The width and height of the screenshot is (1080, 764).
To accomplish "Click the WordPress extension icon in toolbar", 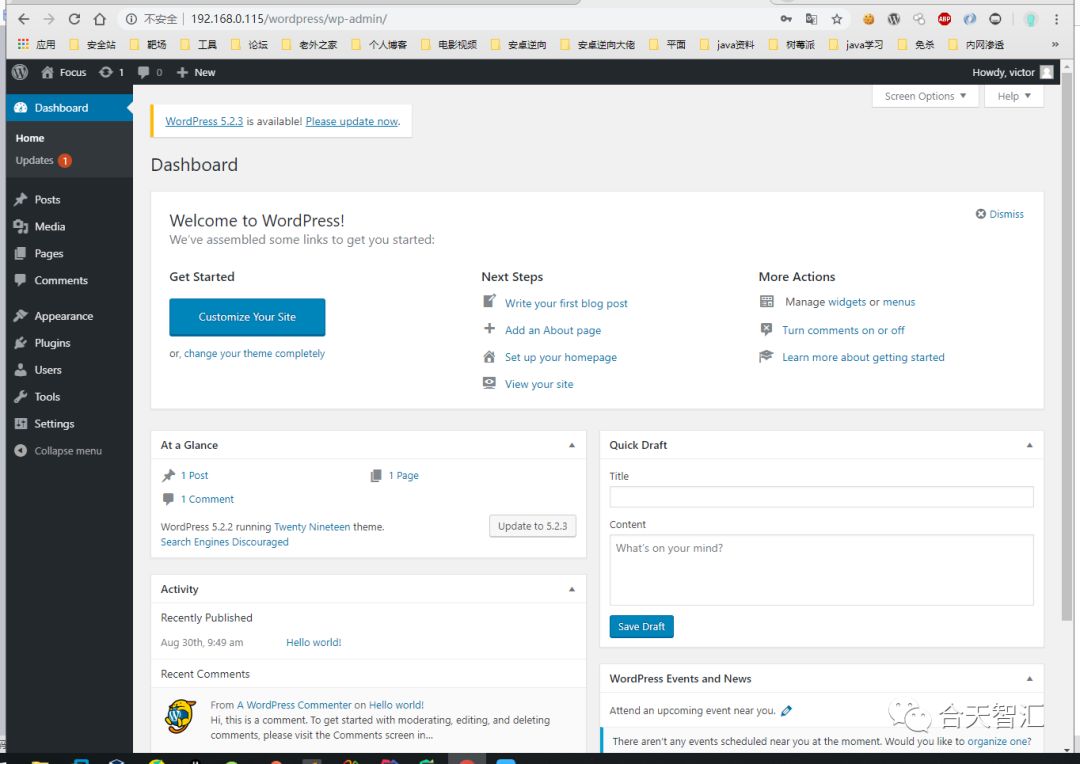I will click(x=894, y=19).
